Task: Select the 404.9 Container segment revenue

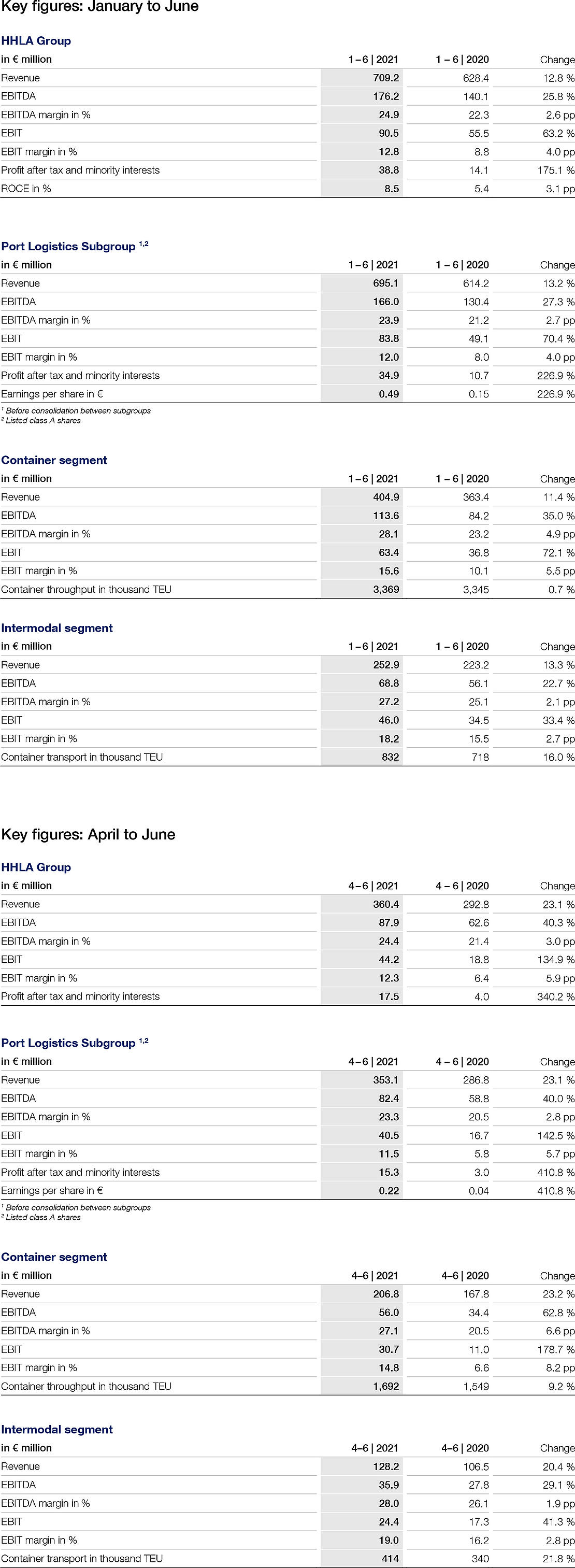Action: (x=386, y=497)
